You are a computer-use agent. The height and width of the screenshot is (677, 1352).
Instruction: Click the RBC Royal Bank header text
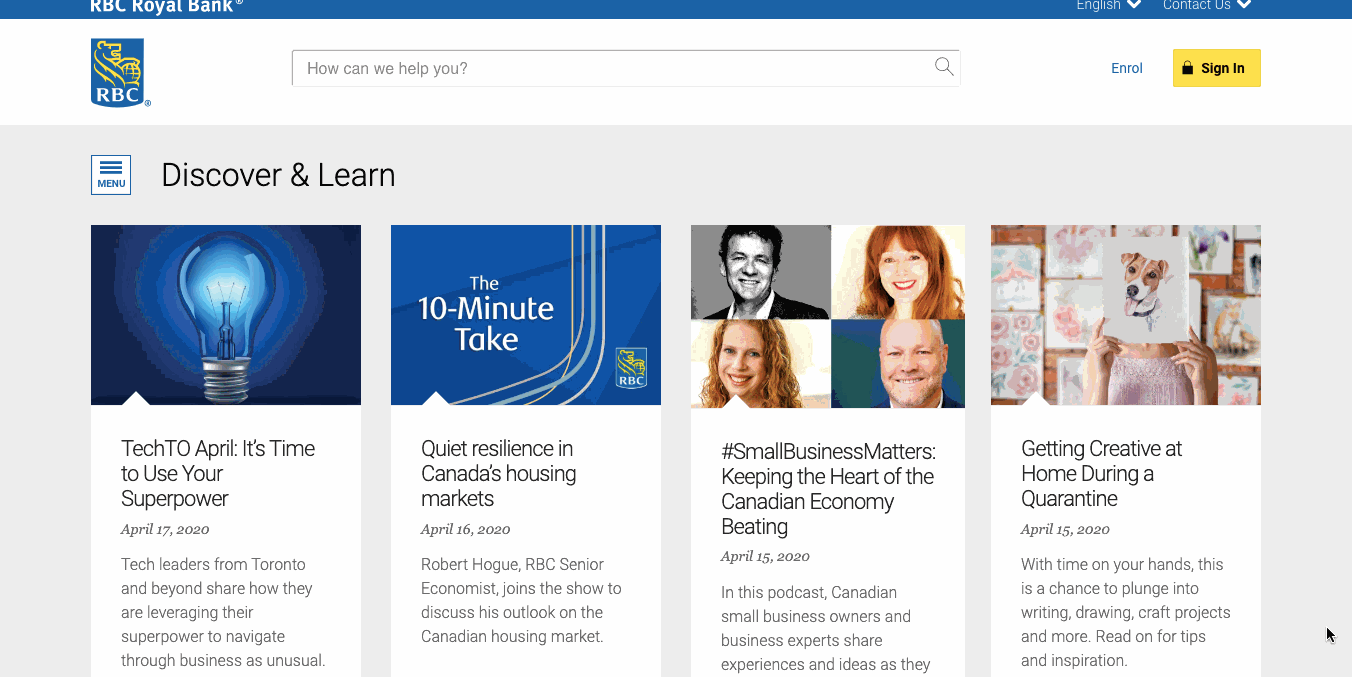coord(166,6)
